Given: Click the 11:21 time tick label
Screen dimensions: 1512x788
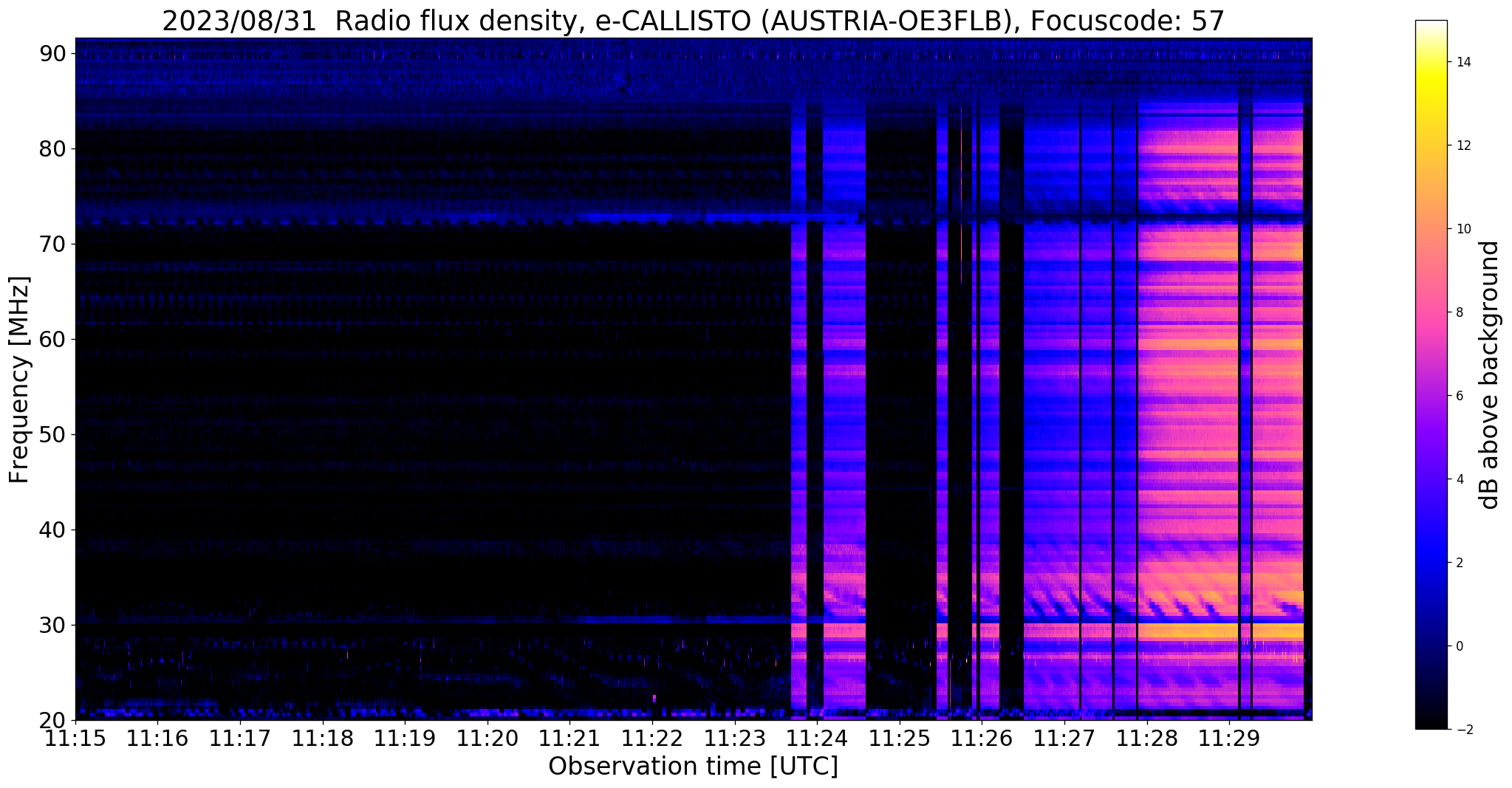Looking at the screenshot, I should (x=569, y=739).
